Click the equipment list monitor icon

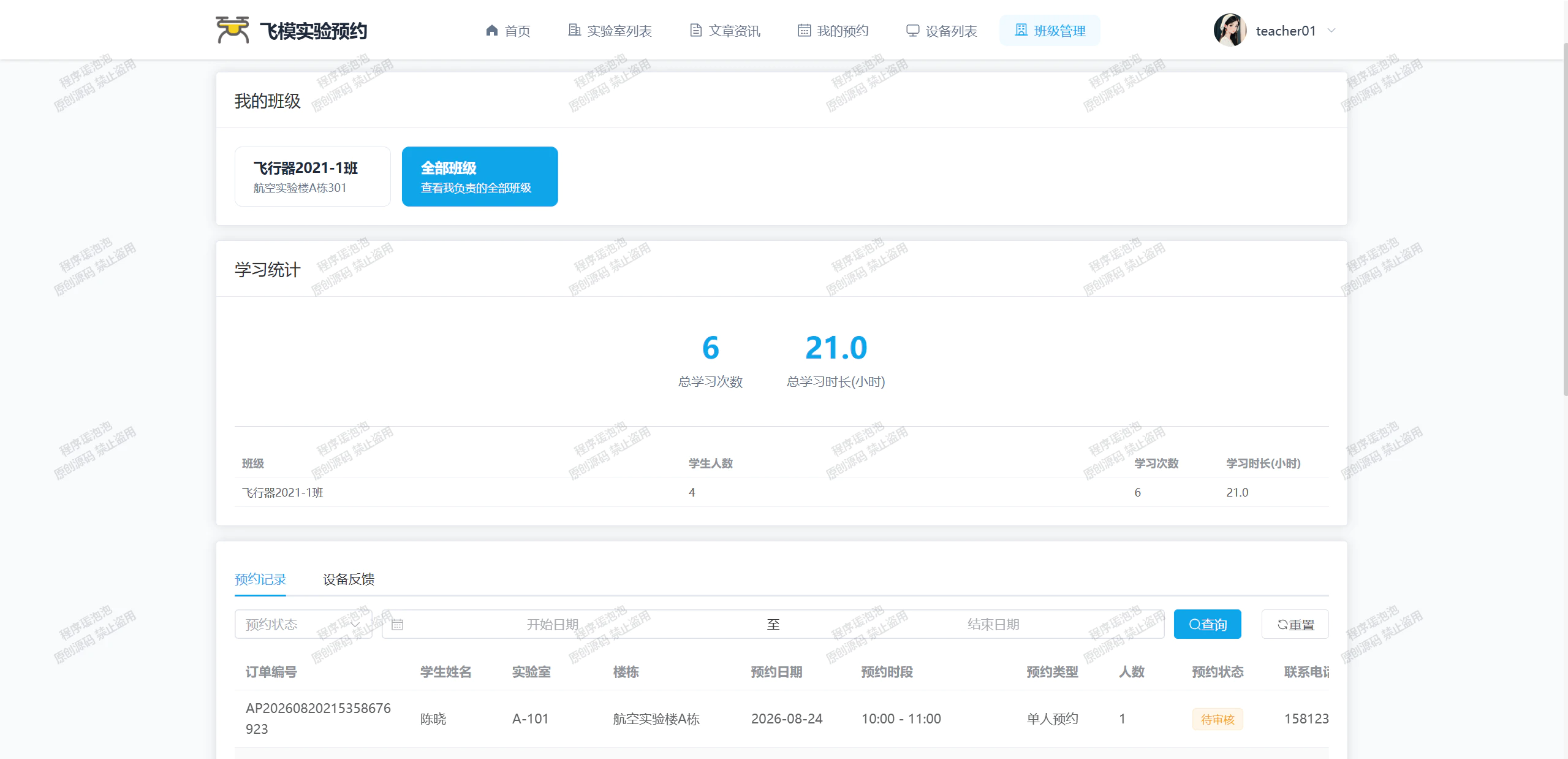pos(912,30)
